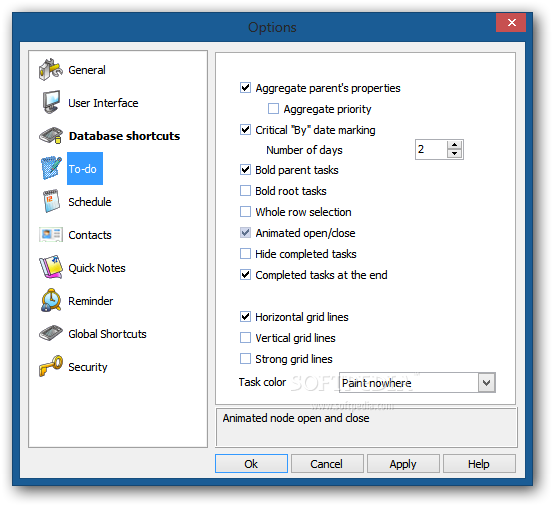Open Quick Notes options
Screen dimensions: 553x506
point(97,268)
